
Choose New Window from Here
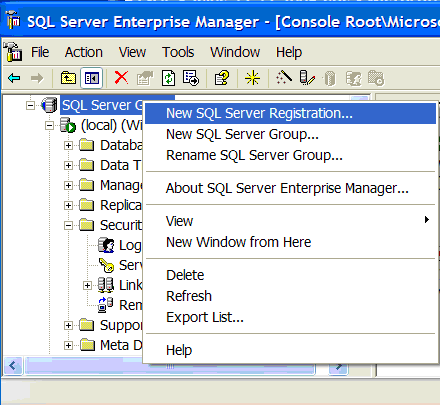[x=290, y=242]
